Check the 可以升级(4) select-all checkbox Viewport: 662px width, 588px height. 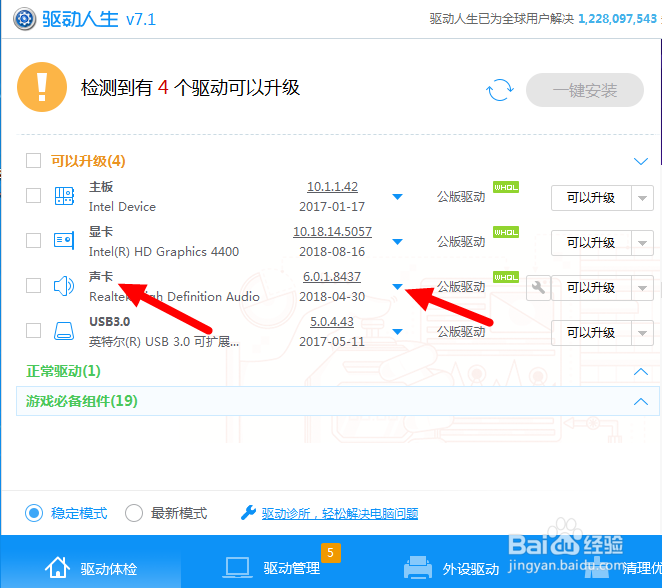pyautogui.click(x=33, y=160)
